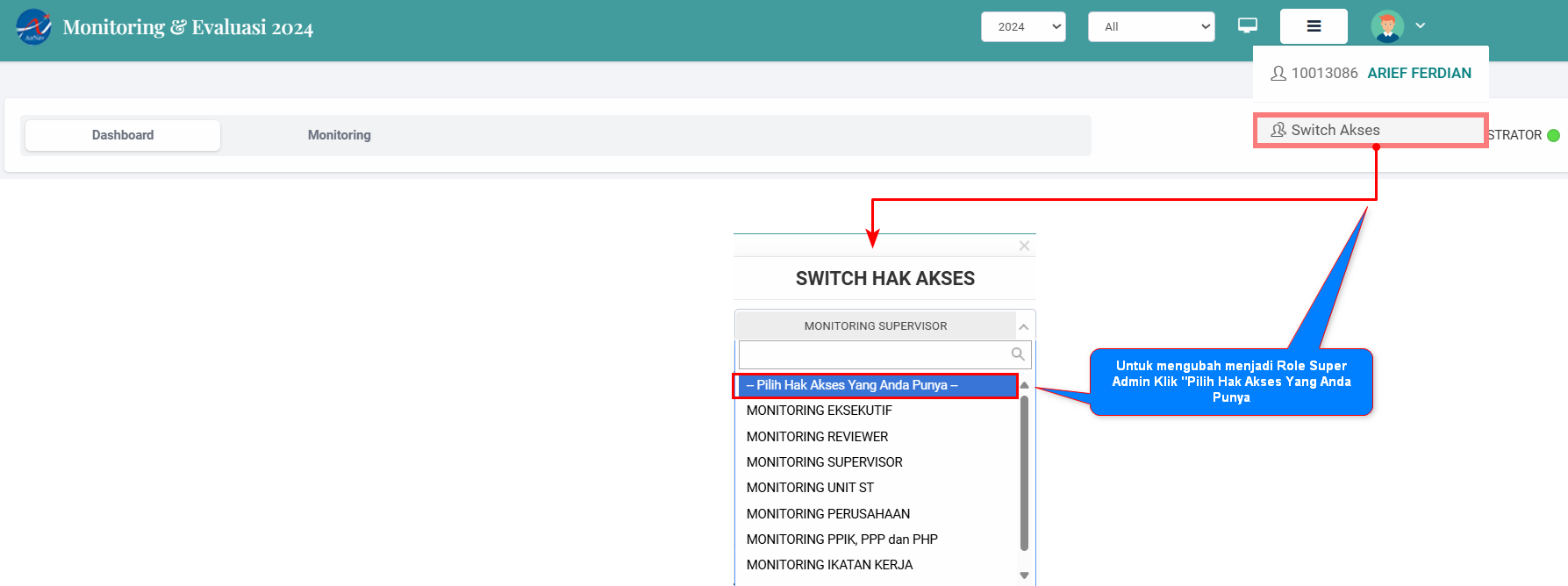Select Pilih Hak Akses Yang Anda Punya
1568x586 pixels.
coord(875,385)
